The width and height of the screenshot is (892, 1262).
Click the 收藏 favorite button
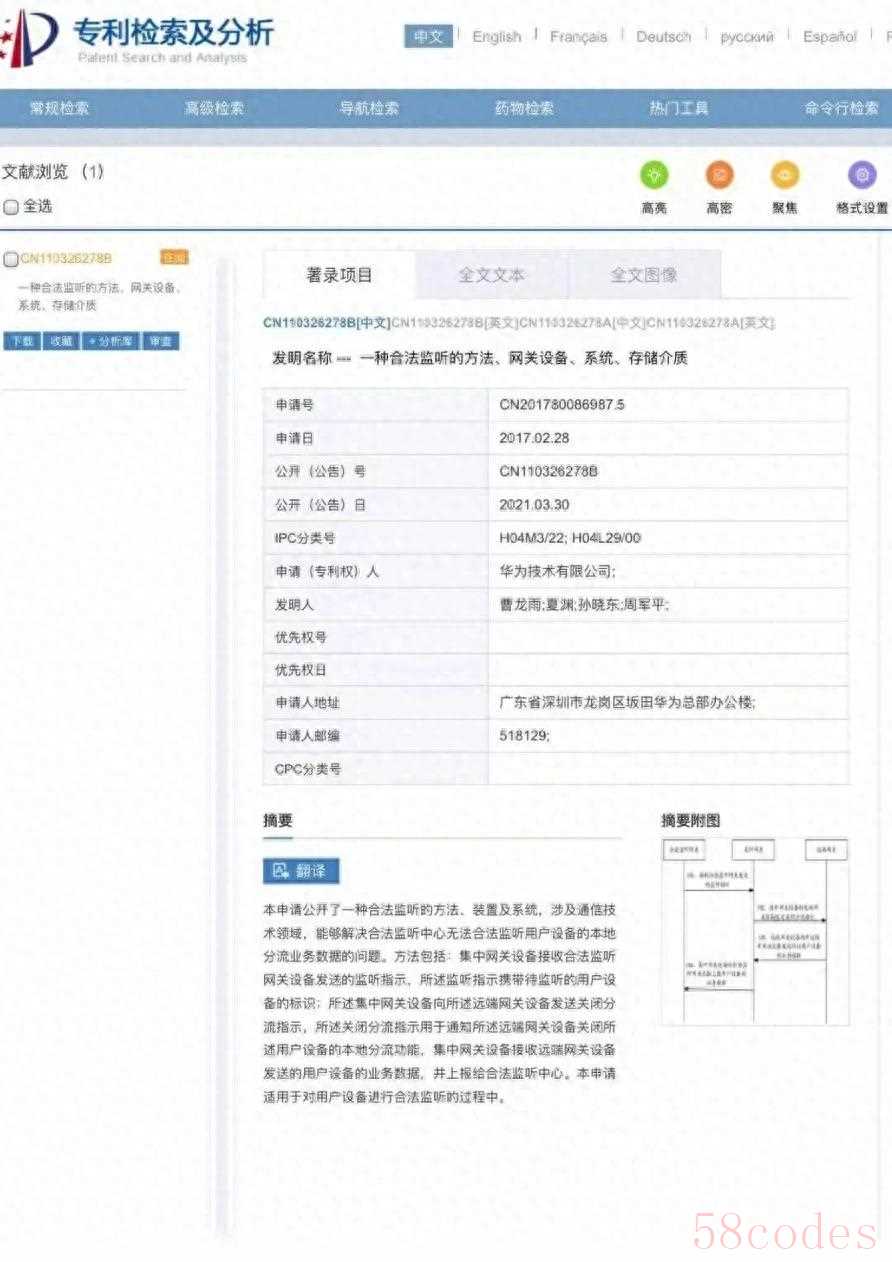point(60,341)
